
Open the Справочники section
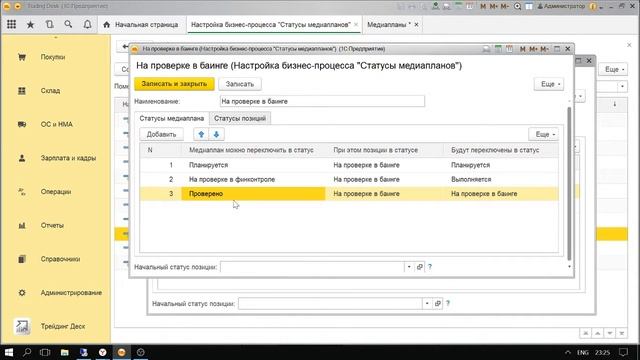point(60,259)
